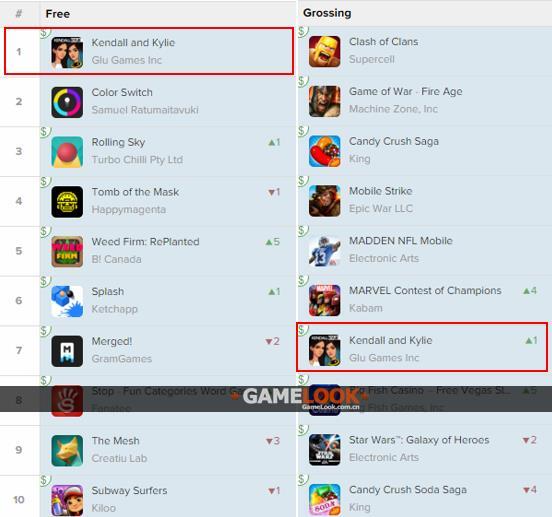Click the Kendall and Kylie Grossing entry
Image resolution: width=552 pixels, height=517 pixels.
[x=422, y=347]
